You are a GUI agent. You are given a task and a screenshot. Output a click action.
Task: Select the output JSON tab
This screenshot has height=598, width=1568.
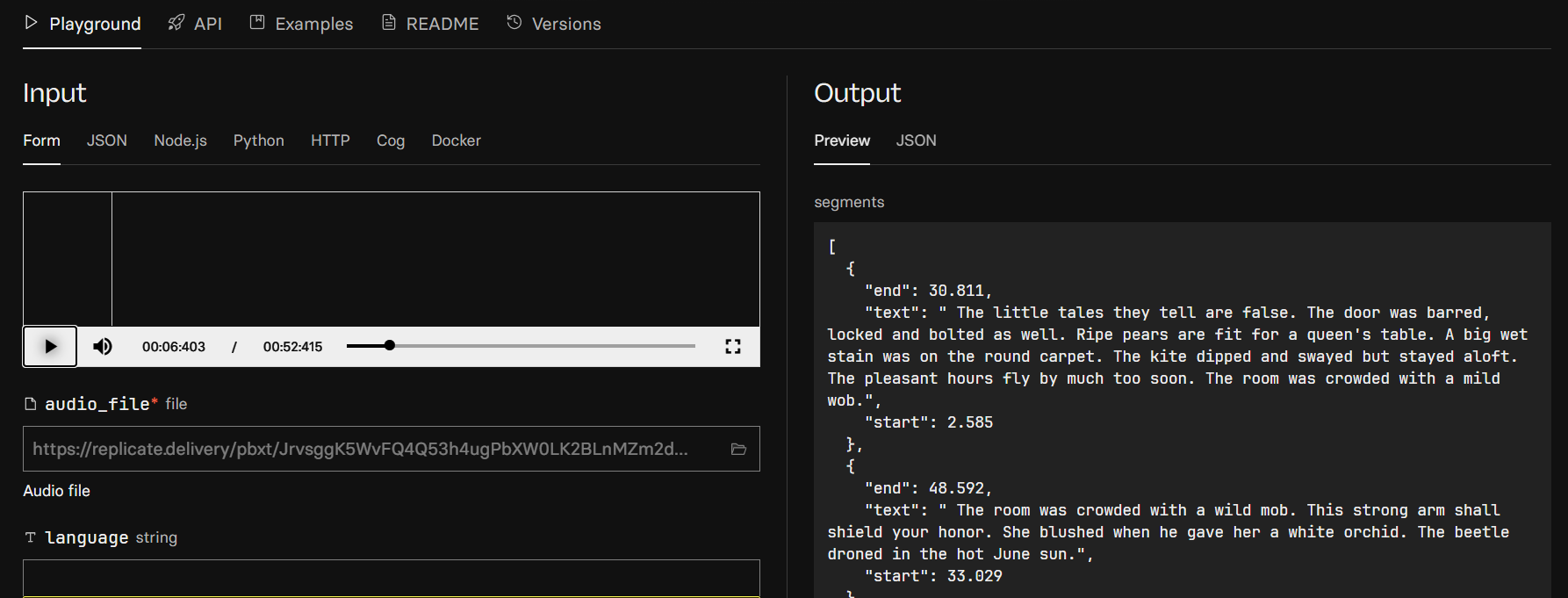[x=917, y=140]
